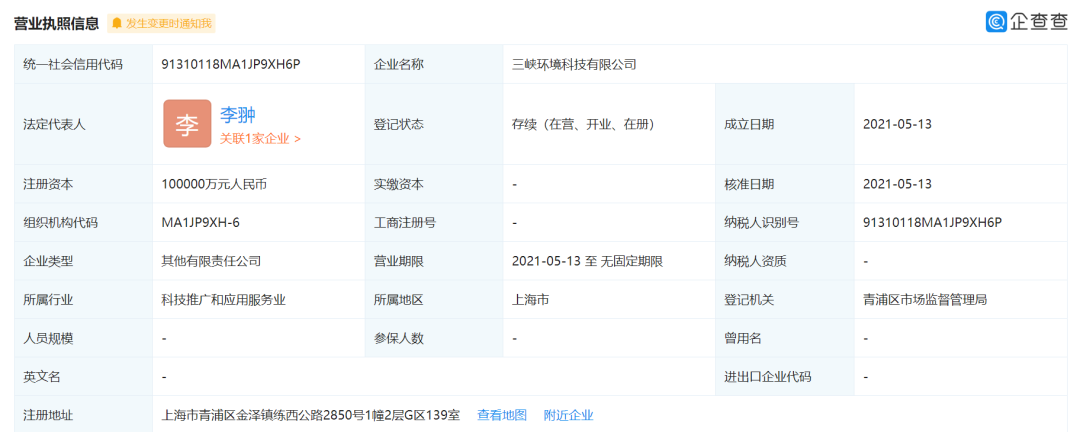
Task: Open legal representative 李翀 profile link
Action: point(238,114)
